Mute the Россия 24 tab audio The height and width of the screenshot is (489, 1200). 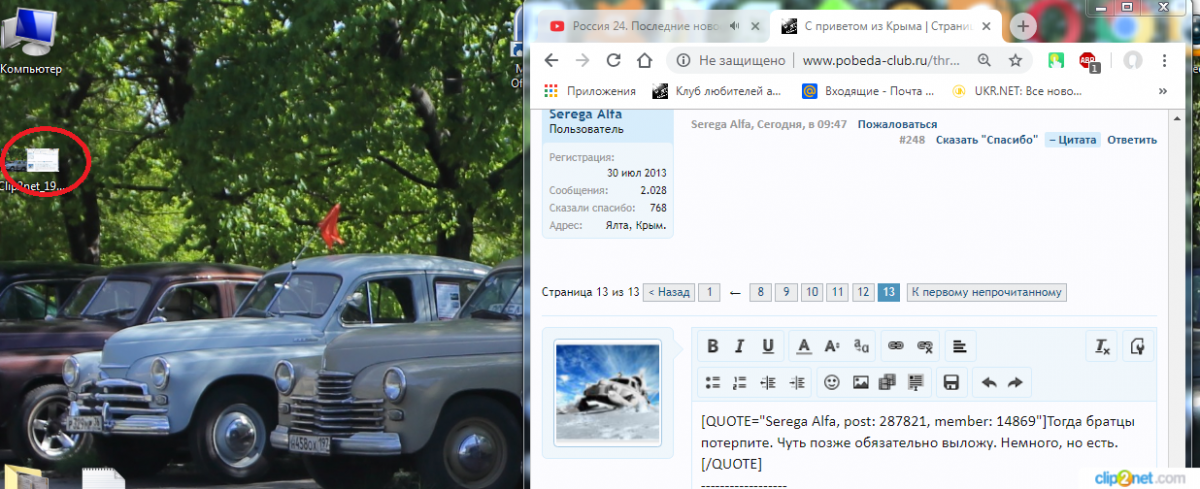click(x=735, y=26)
